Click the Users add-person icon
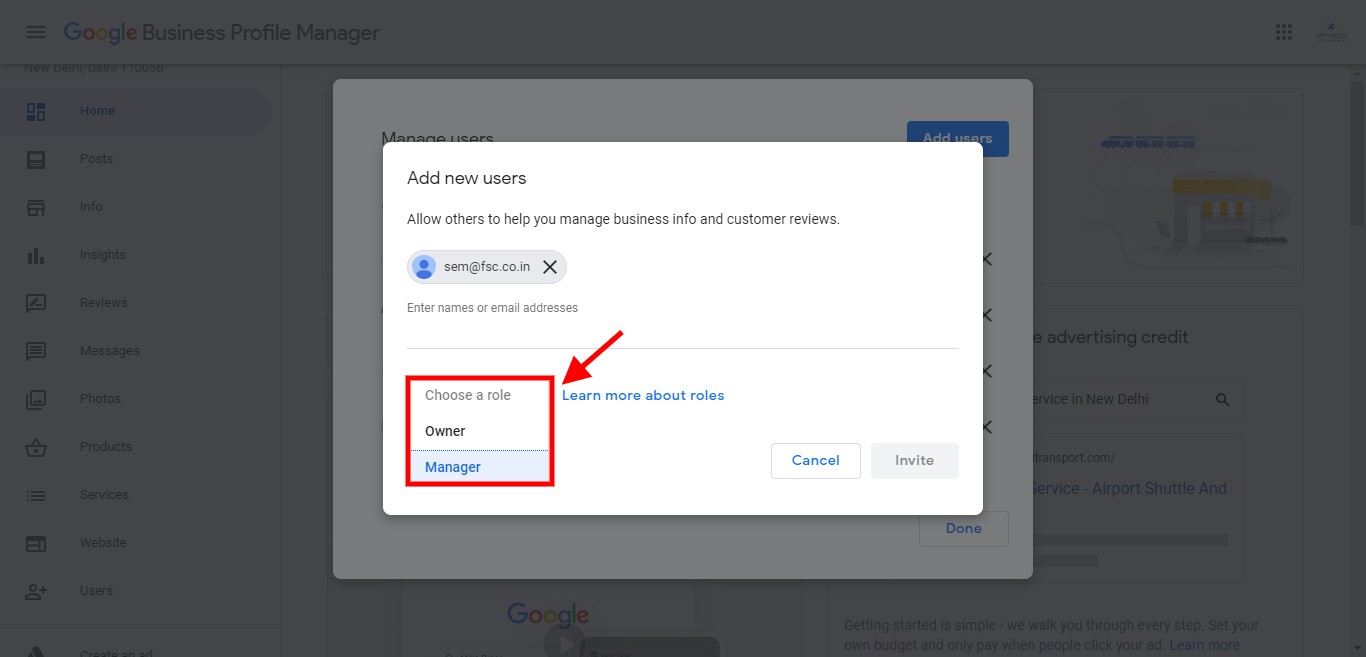This screenshot has width=1366, height=657. 36,591
